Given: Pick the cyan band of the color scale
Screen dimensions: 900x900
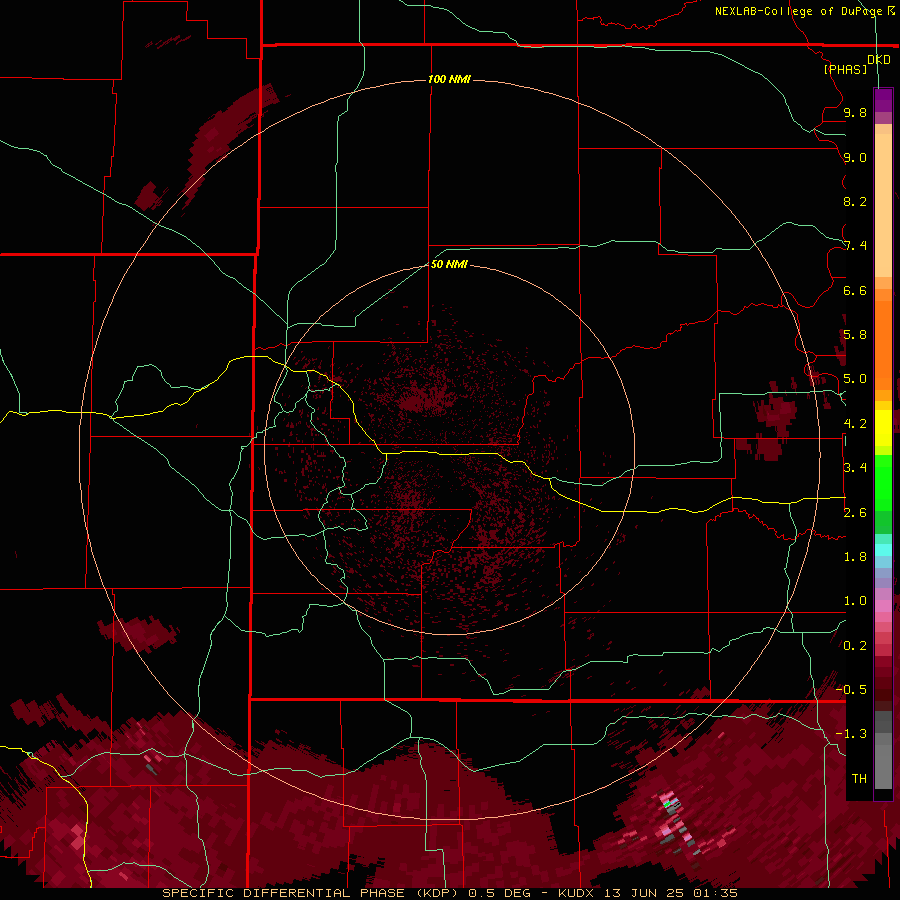Looking at the screenshot, I should pyautogui.click(x=883, y=550).
